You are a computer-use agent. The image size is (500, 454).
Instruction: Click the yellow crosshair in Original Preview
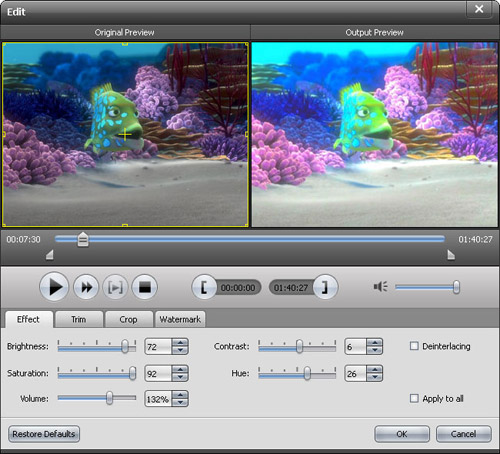tap(125, 134)
